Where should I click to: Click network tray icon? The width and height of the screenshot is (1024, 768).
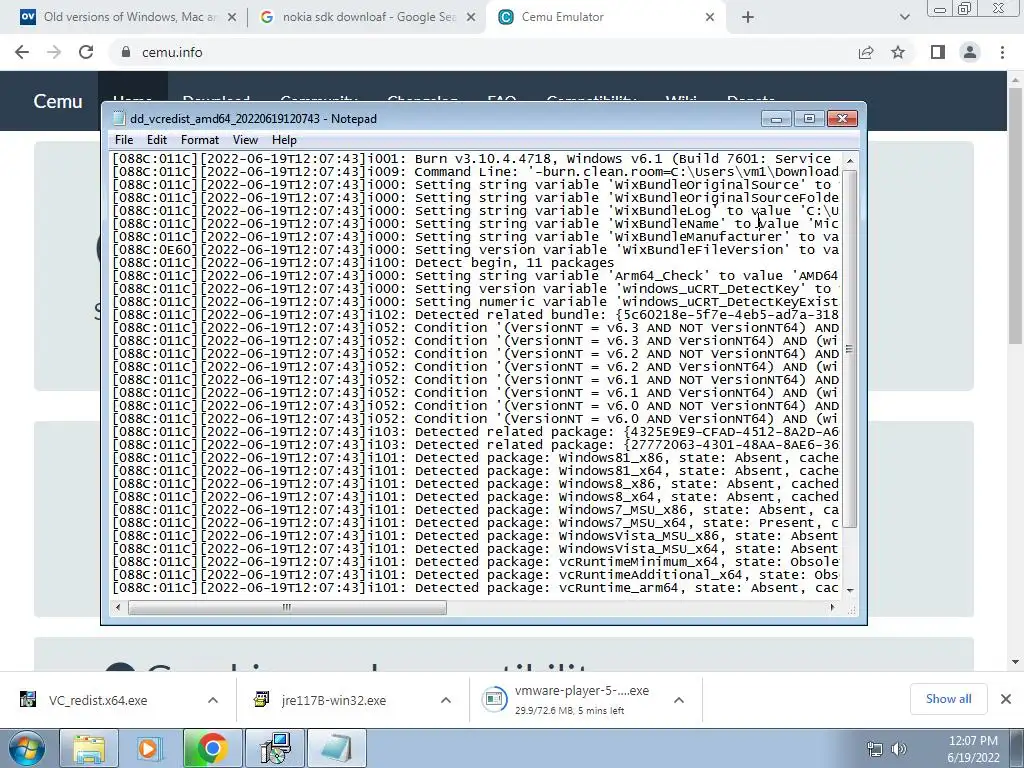(x=874, y=749)
